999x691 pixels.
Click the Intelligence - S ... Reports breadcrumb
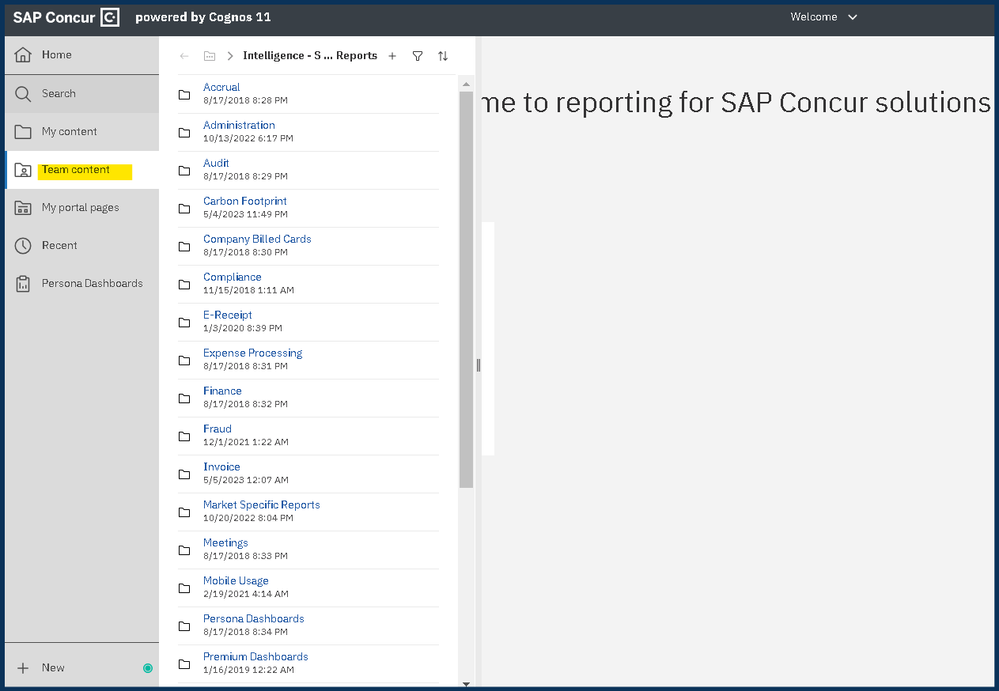click(x=310, y=55)
